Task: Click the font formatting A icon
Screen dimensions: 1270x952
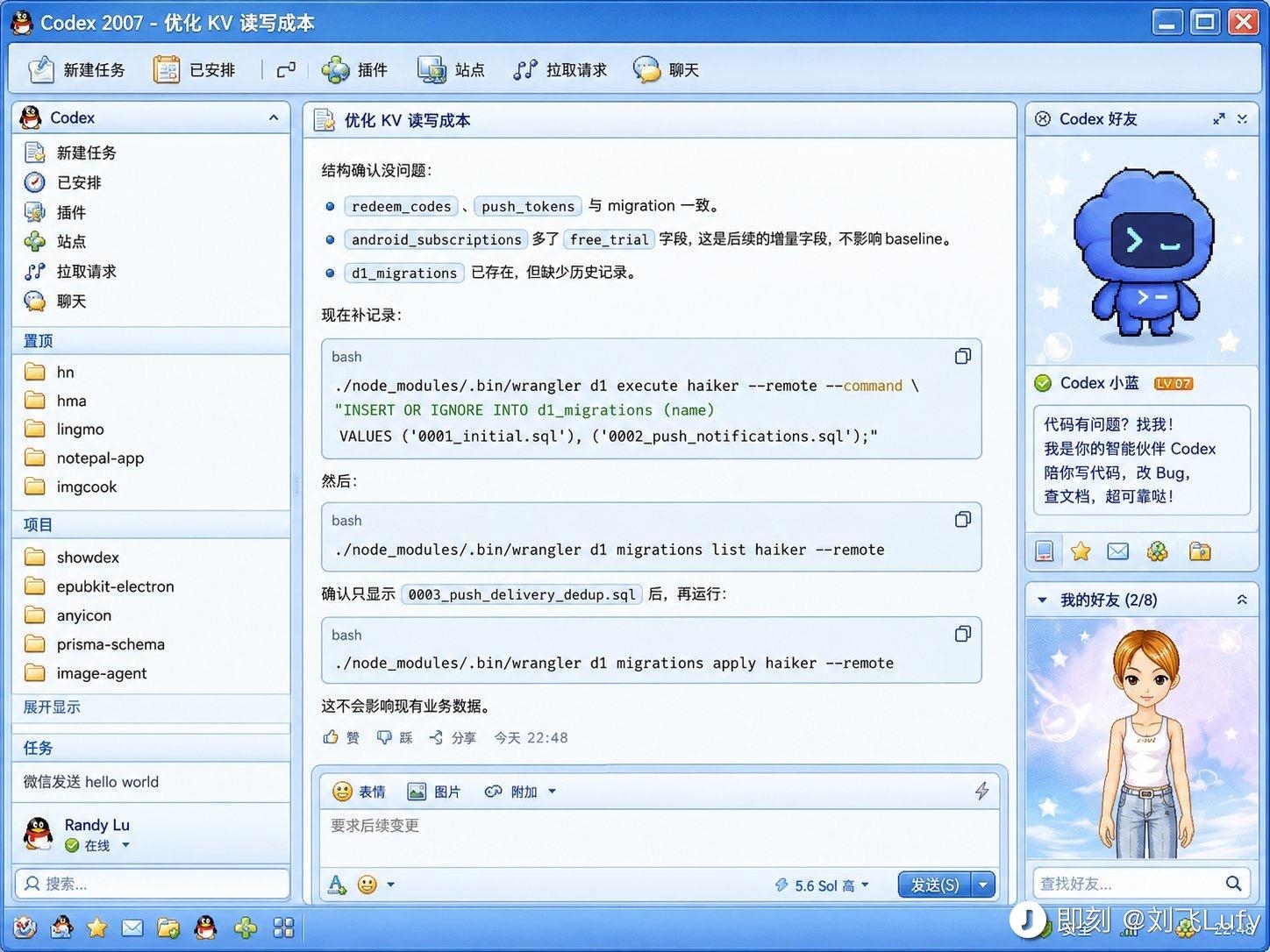Action: [337, 885]
